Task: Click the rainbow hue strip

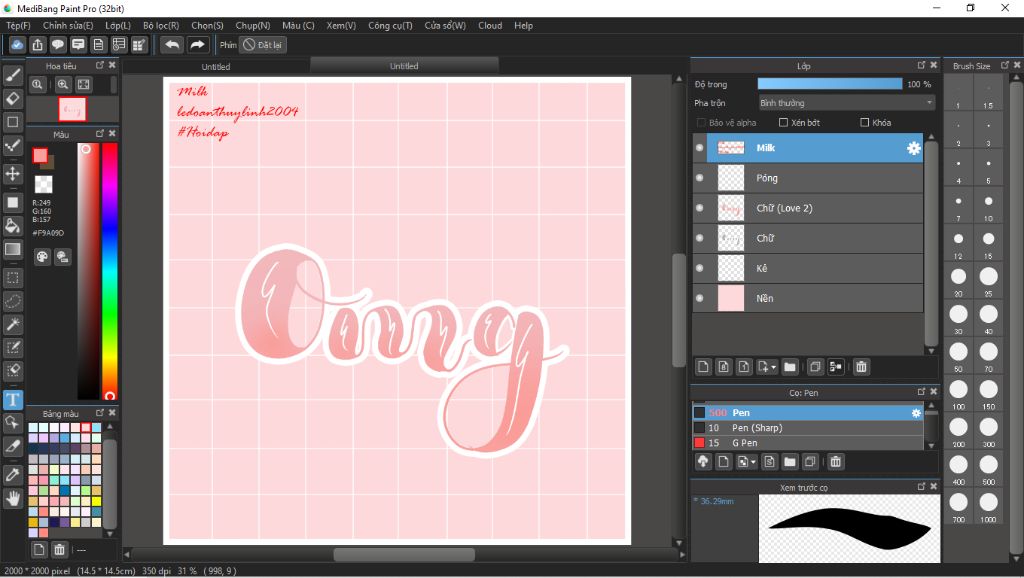Action: (110, 270)
